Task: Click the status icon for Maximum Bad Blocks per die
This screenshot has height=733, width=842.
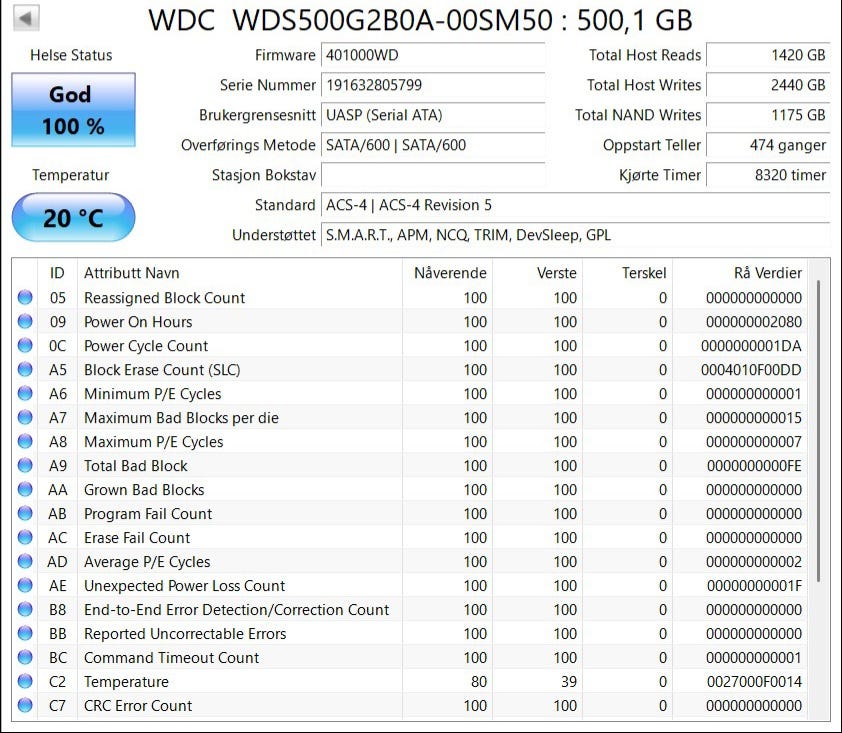Action: coord(25,418)
